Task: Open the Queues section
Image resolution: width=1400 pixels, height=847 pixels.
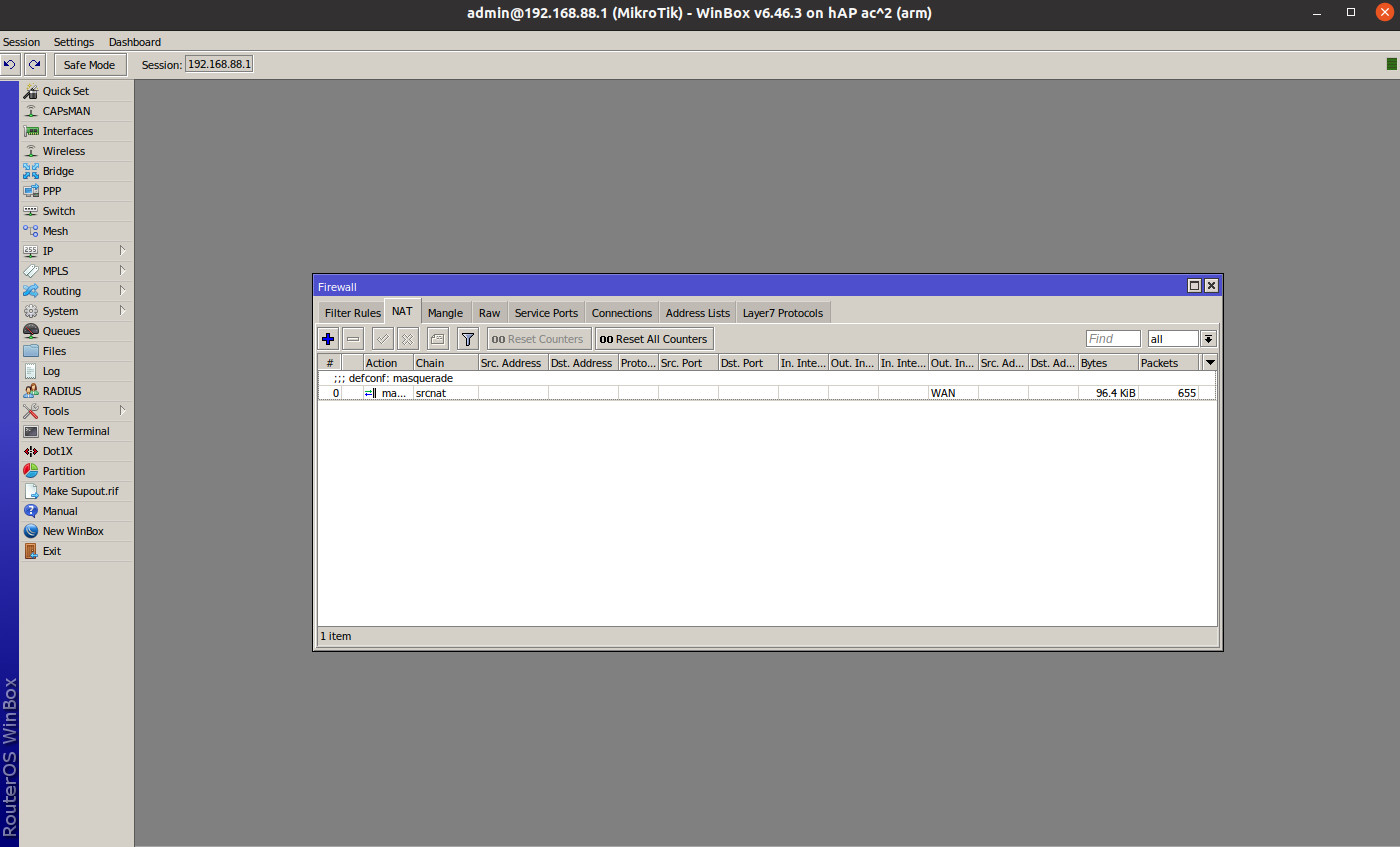Action: [76, 331]
